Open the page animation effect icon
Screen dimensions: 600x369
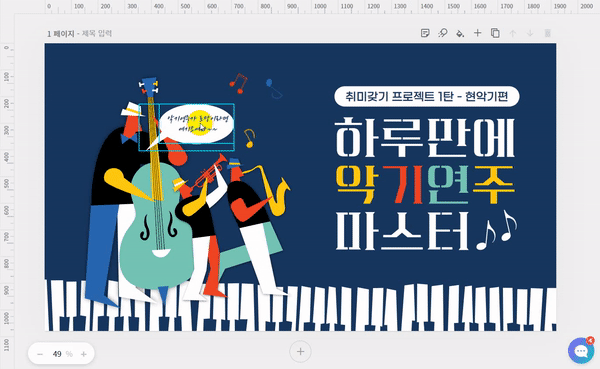click(x=442, y=33)
